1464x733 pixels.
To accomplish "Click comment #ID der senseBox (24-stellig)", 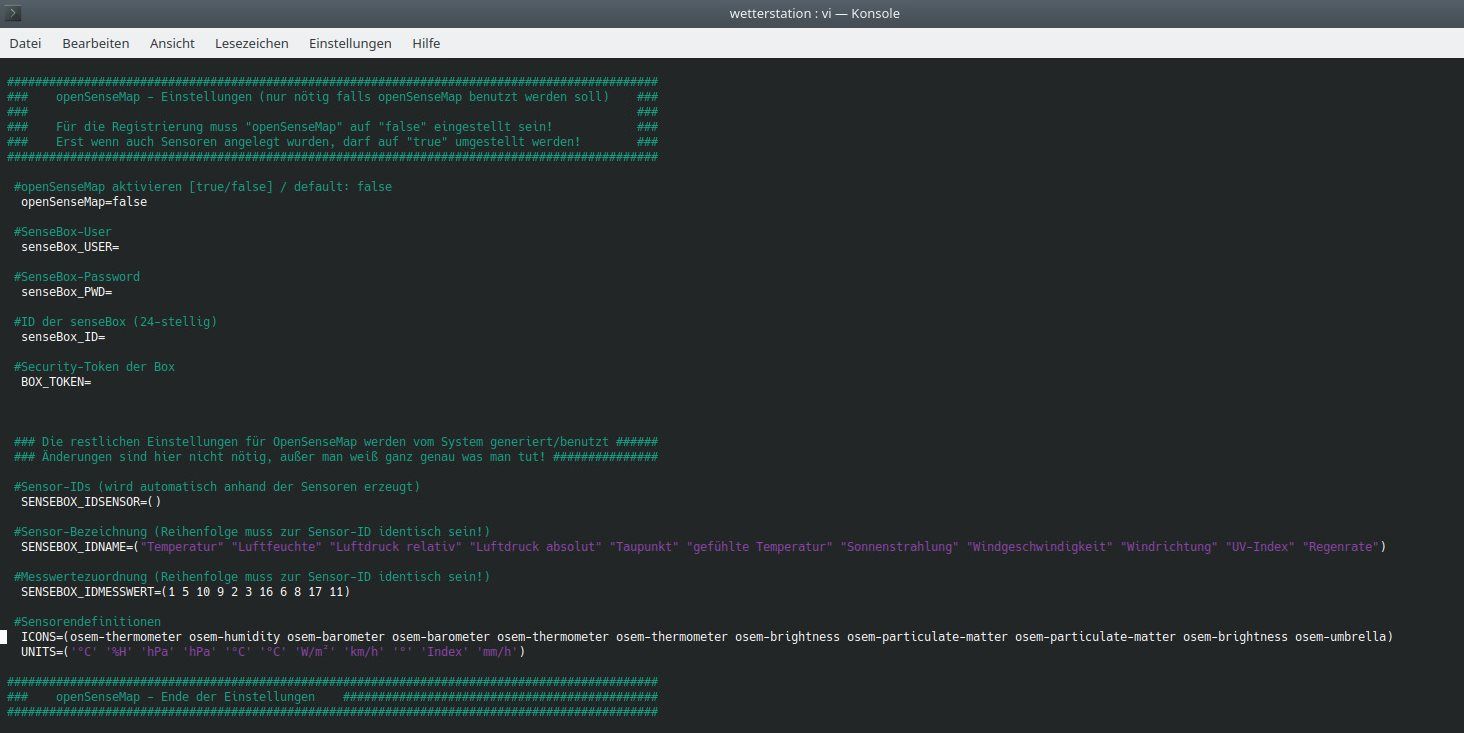I will pos(116,322).
